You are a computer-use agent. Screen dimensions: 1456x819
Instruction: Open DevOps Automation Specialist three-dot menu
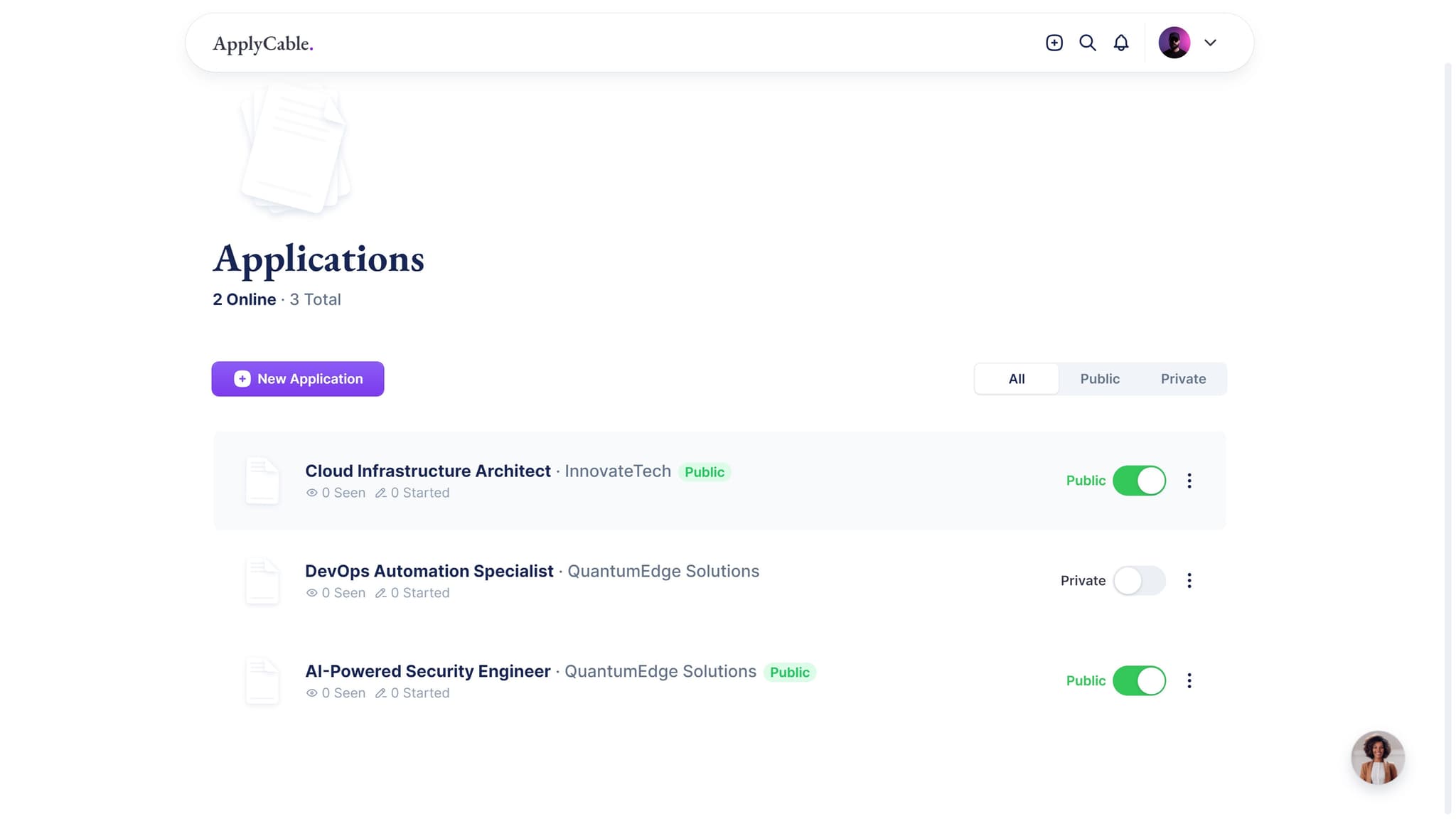click(x=1189, y=581)
